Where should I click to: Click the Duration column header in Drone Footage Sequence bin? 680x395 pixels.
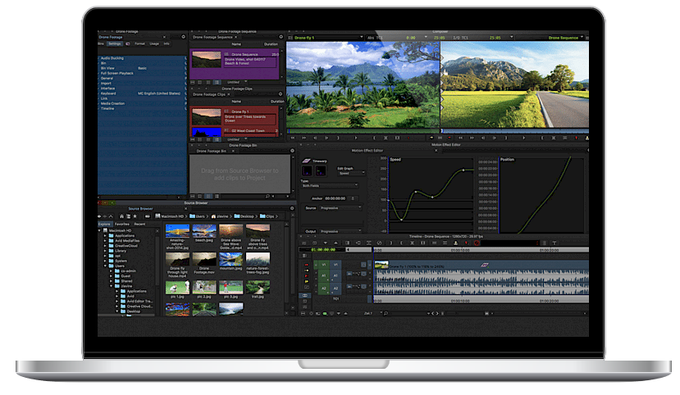[x=271, y=44]
